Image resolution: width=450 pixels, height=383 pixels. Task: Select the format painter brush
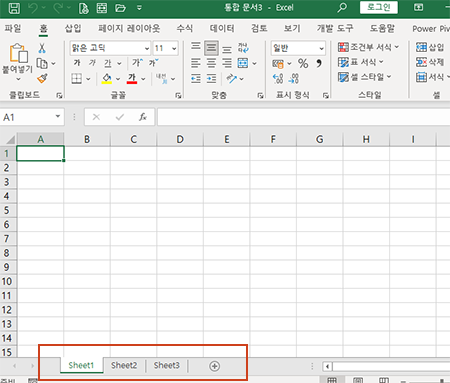click(42, 79)
